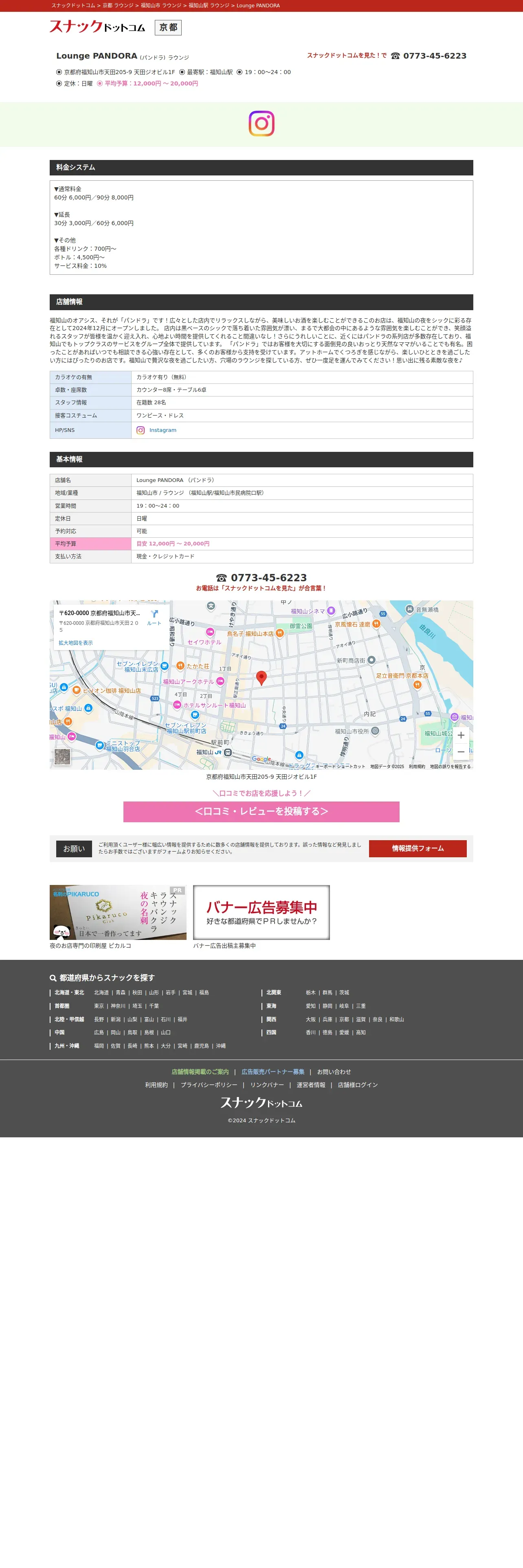Image resolution: width=523 pixels, height=1568 pixels.
Task: Open 利用規約 link in map footer
Action: tap(416, 766)
